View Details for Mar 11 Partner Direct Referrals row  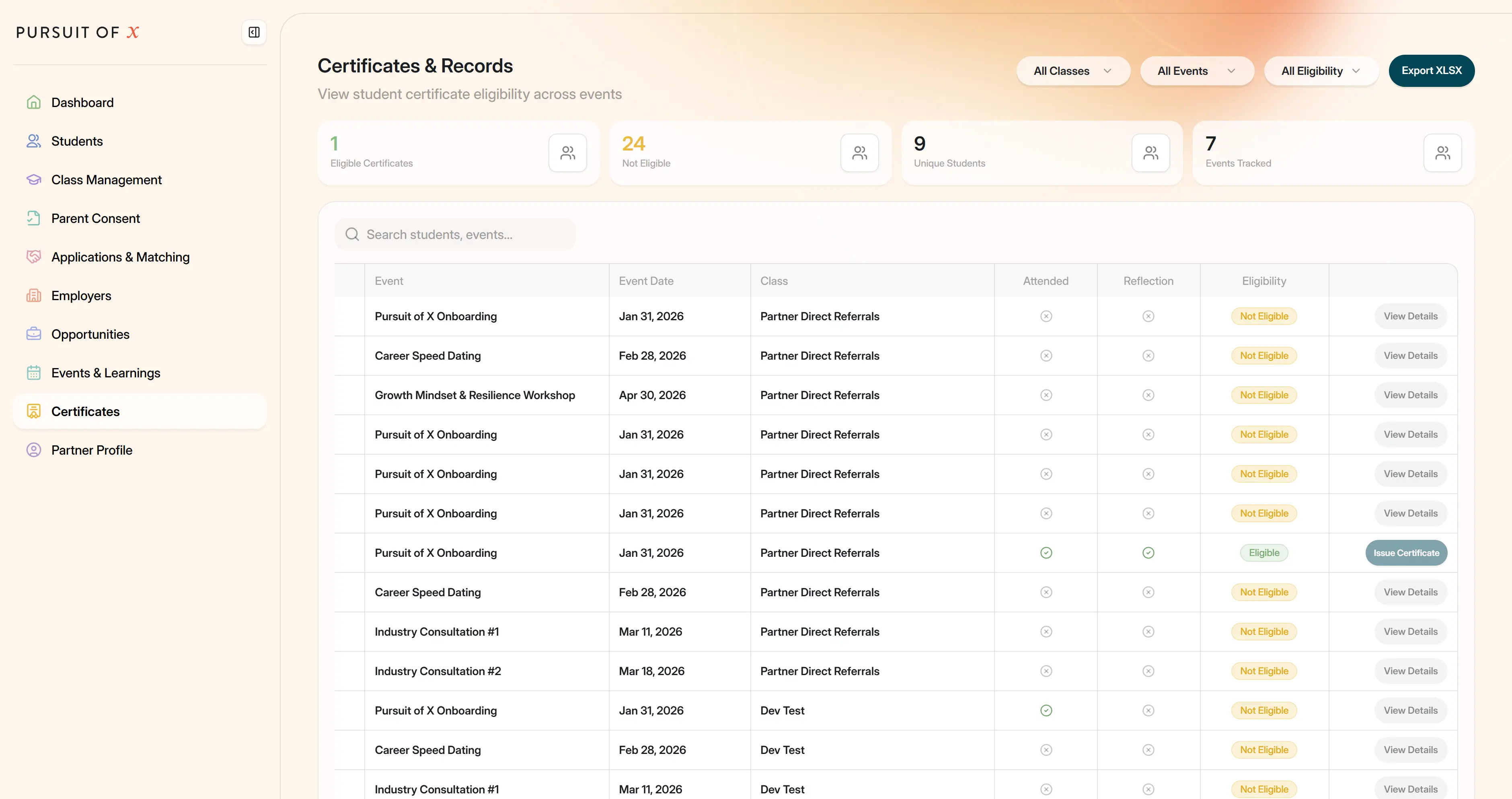(x=1410, y=632)
